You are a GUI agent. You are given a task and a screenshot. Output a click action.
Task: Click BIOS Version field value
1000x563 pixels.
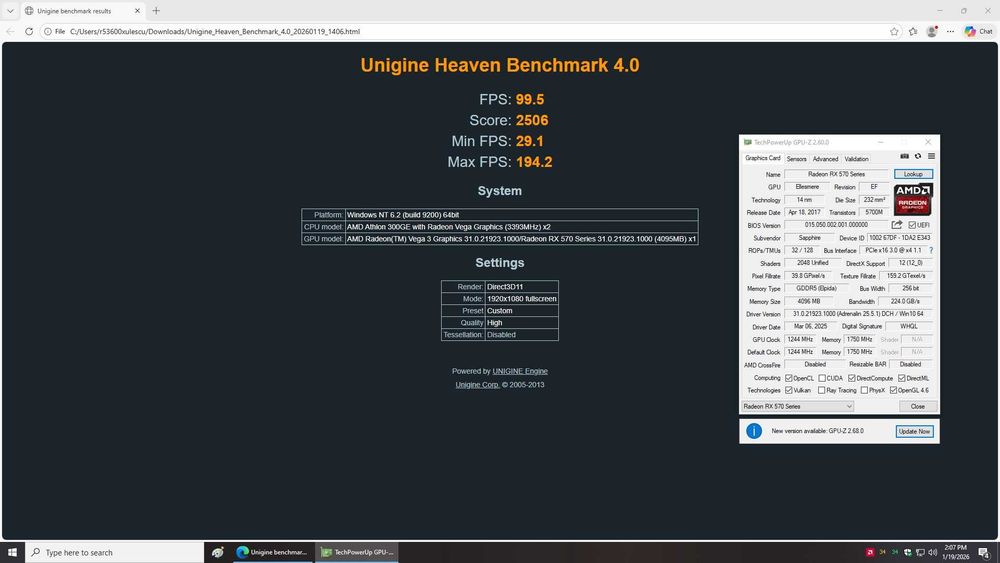click(836, 225)
